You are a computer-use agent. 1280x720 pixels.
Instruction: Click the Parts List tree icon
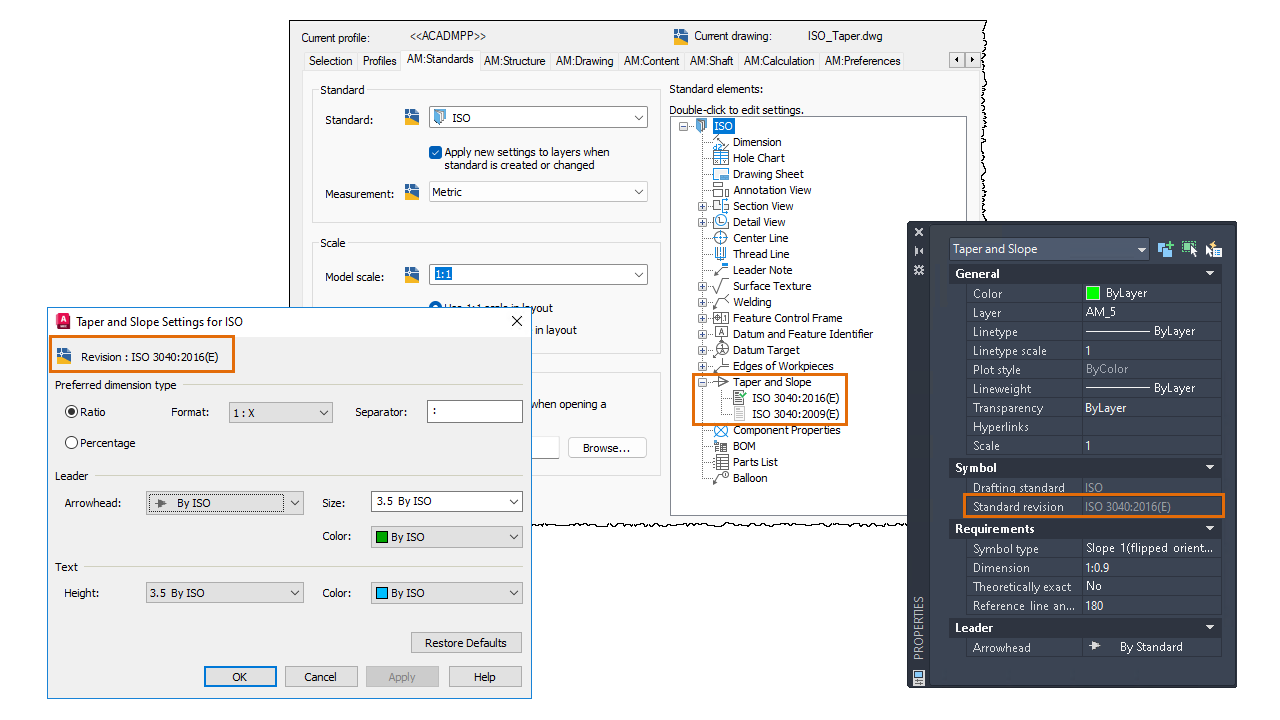(x=720, y=462)
